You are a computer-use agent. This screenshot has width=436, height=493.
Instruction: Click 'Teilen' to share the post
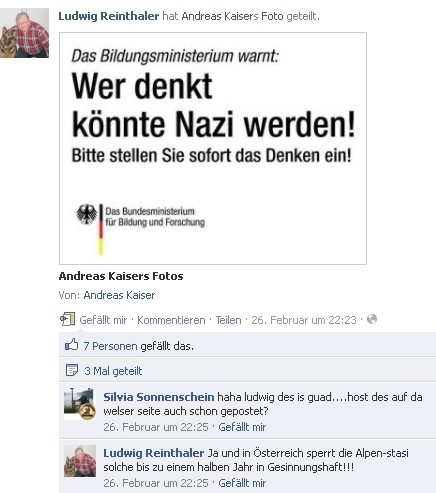228,320
